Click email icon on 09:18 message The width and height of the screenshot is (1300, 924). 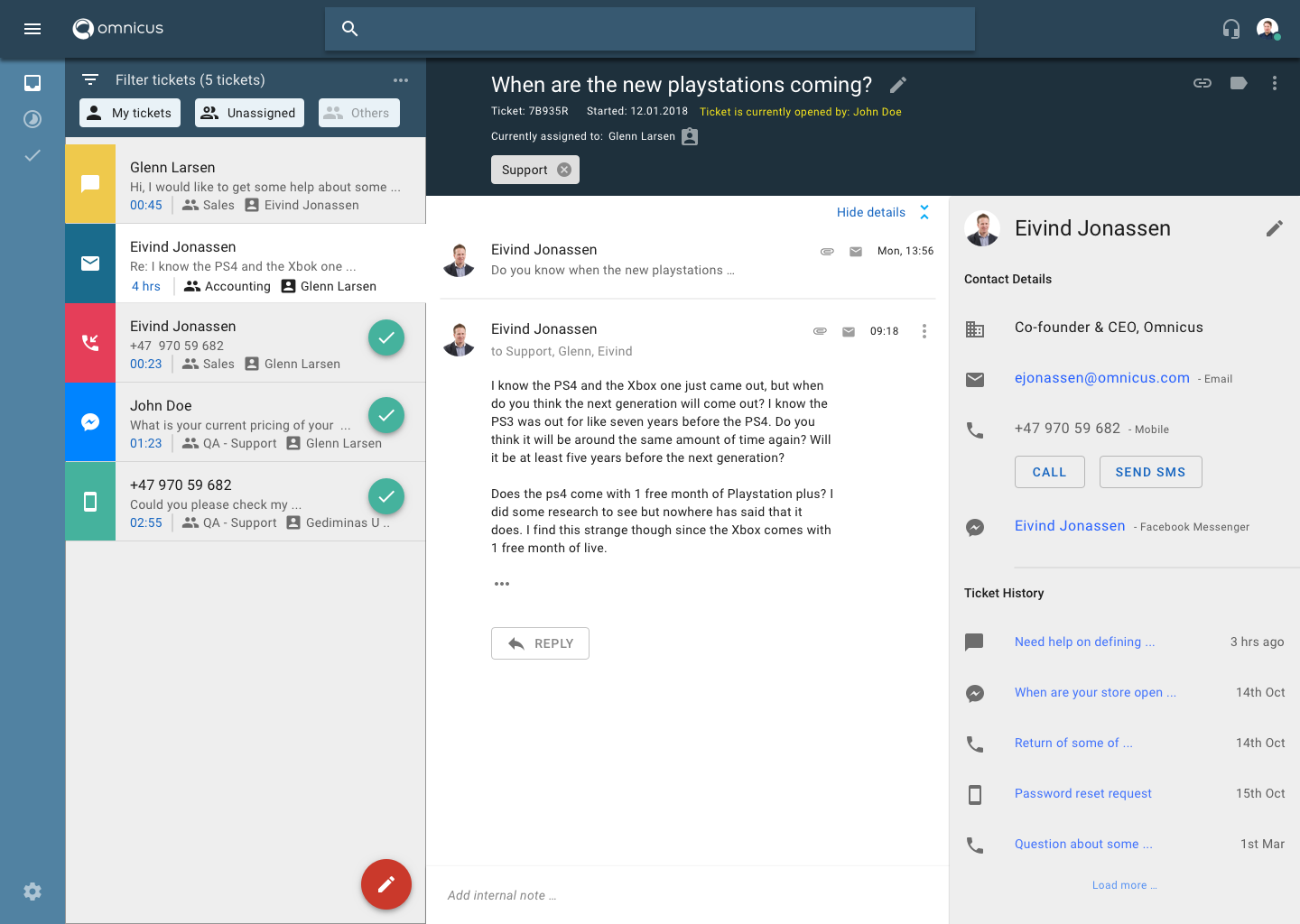pyautogui.click(x=849, y=331)
